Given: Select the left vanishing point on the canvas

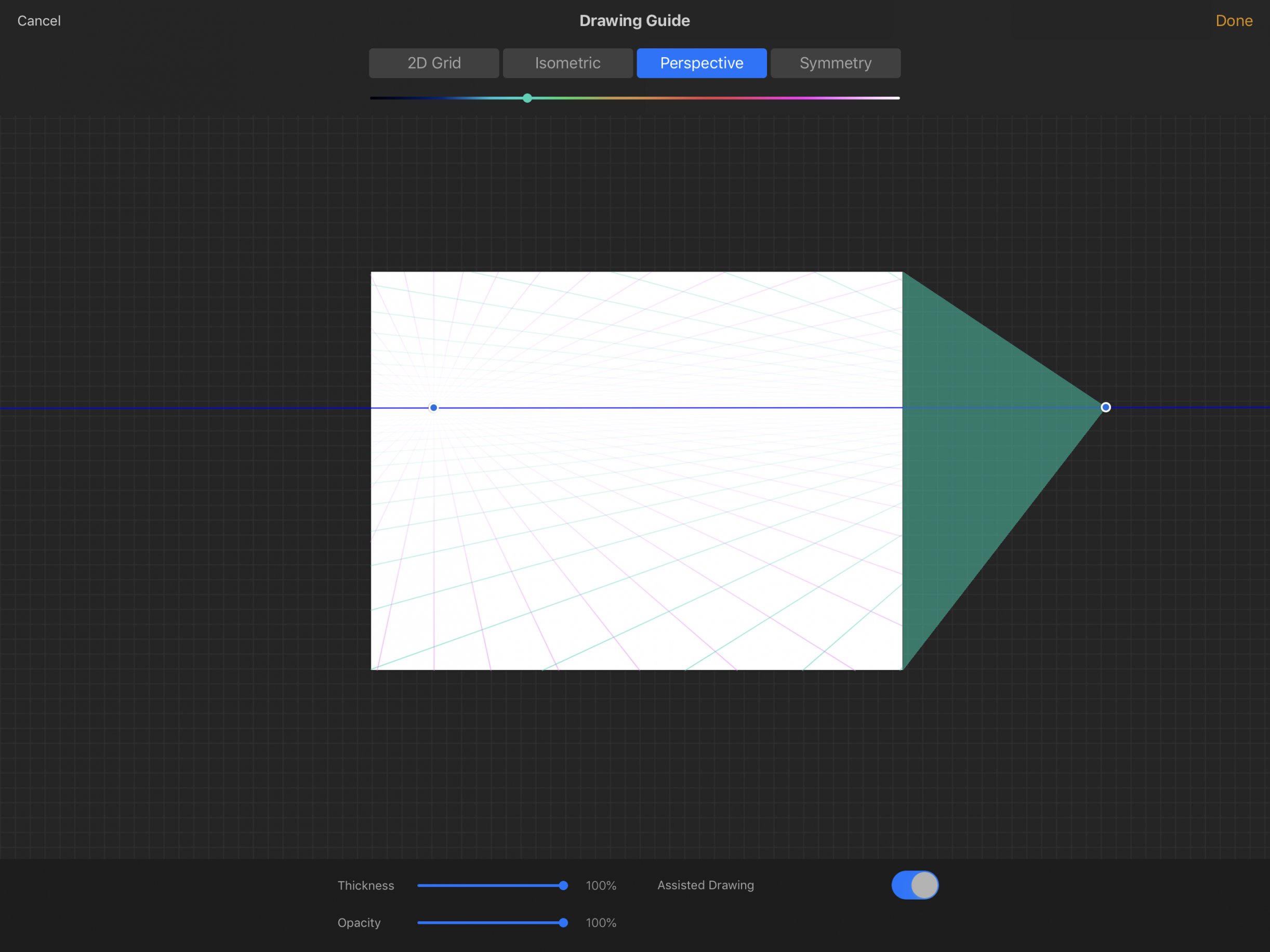Looking at the screenshot, I should coord(433,408).
